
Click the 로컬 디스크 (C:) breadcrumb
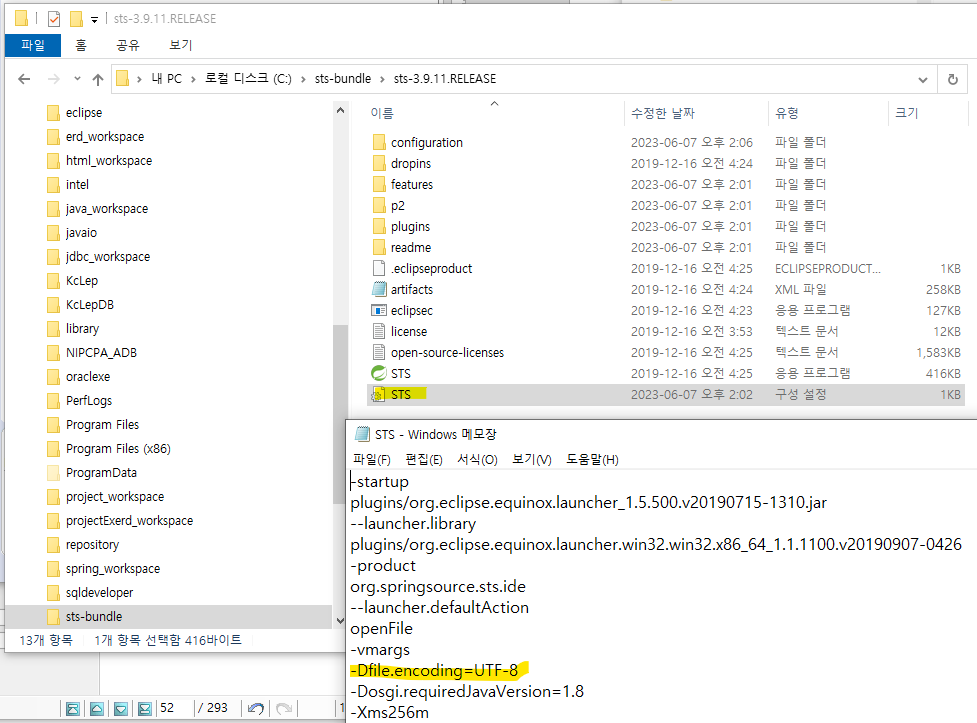coord(248,79)
